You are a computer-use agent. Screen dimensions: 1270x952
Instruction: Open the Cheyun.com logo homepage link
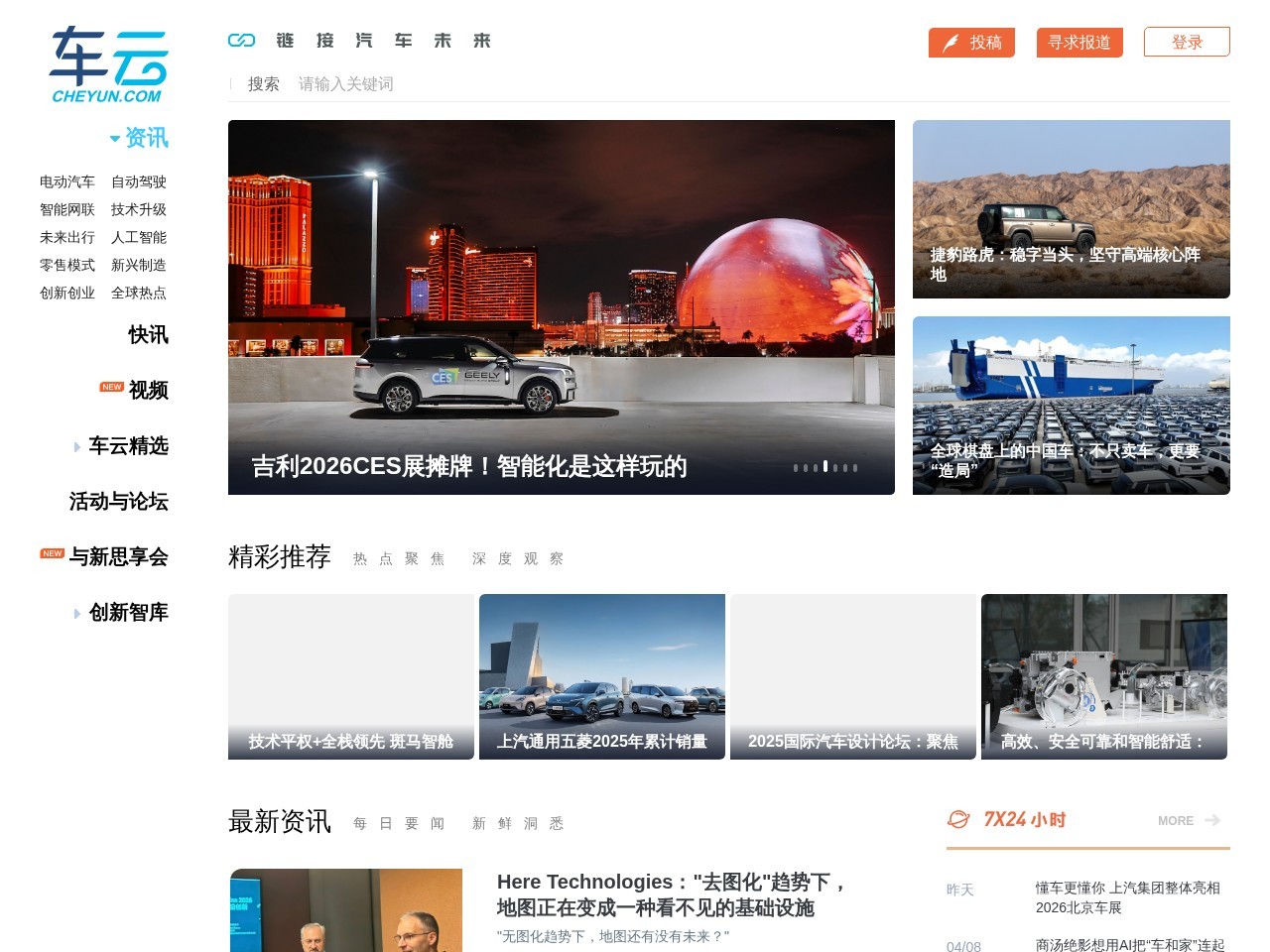click(x=108, y=64)
